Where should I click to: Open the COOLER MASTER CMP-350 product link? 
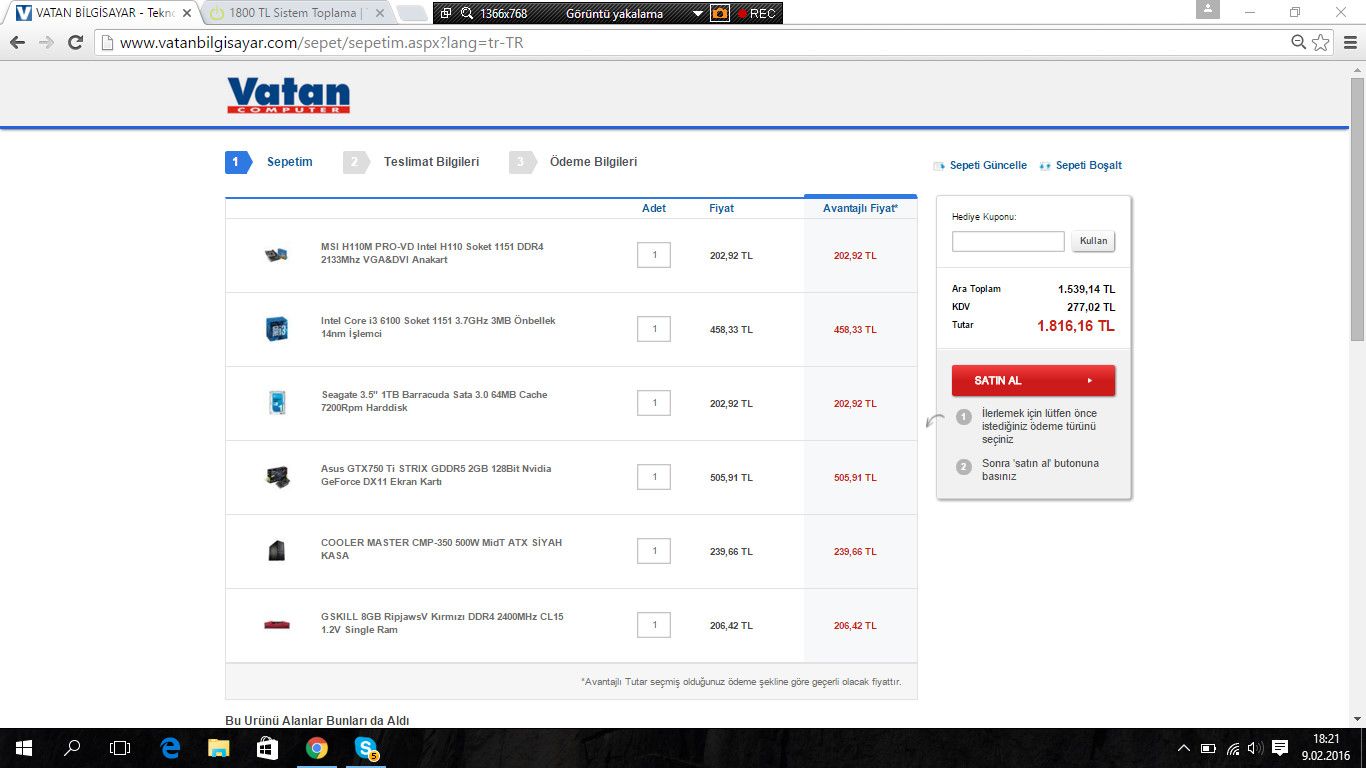click(441, 549)
